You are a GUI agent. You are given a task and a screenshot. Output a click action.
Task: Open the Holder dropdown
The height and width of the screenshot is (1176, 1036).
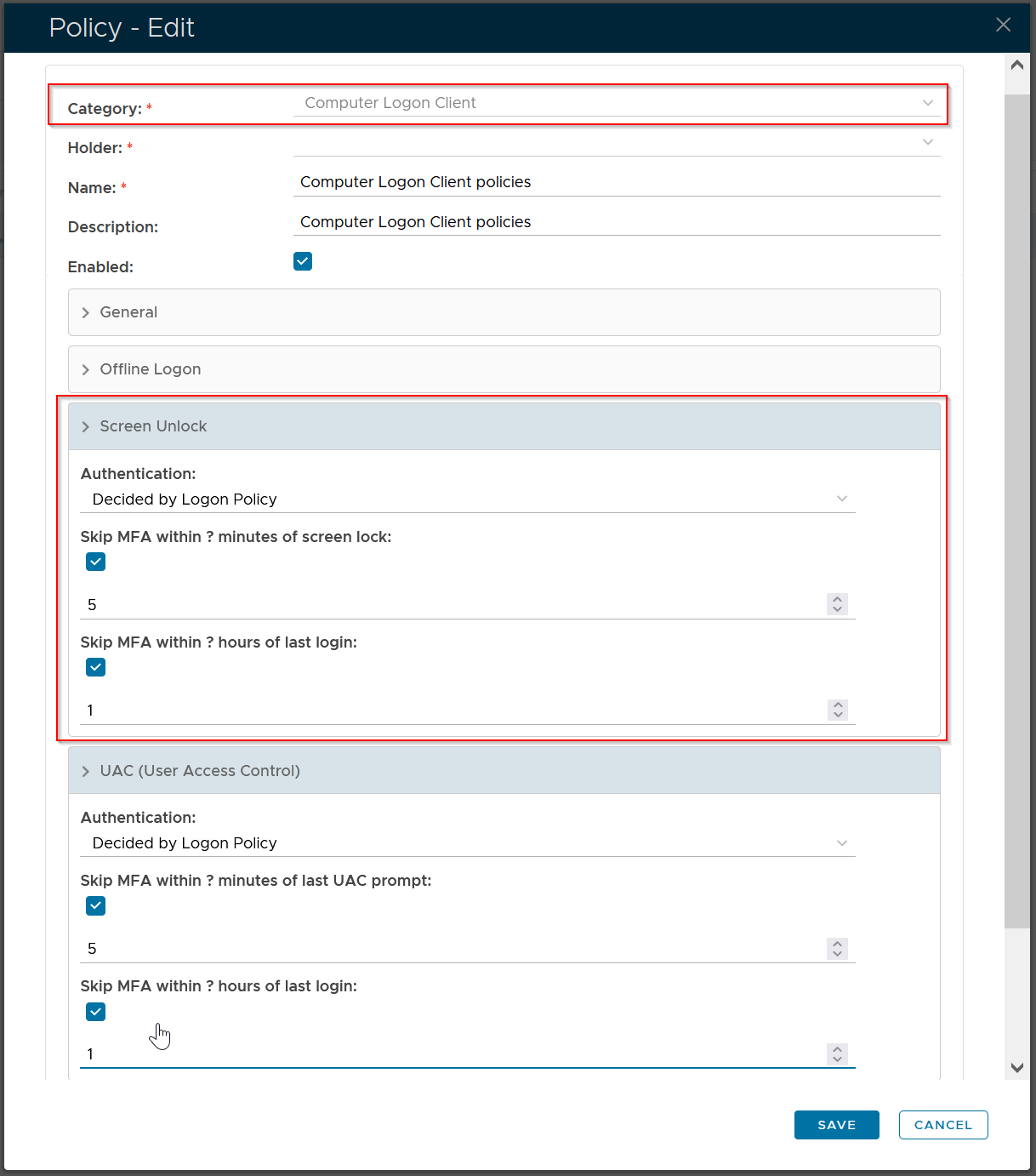click(617, 143)
